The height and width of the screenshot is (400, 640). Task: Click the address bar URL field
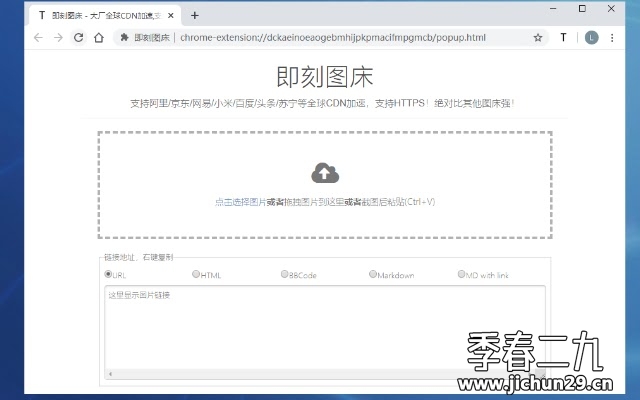pyautogui.click(x=333, y=38)
